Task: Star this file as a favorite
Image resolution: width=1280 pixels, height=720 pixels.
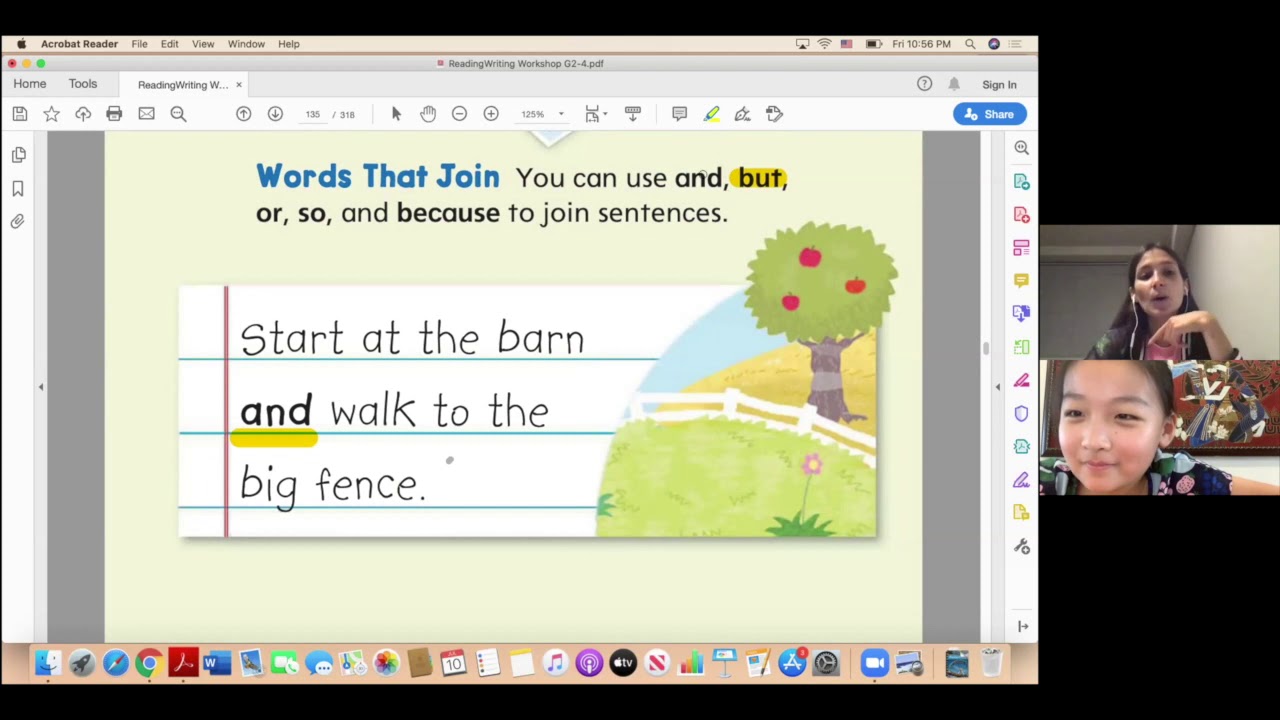Action: tap(51, 114)
